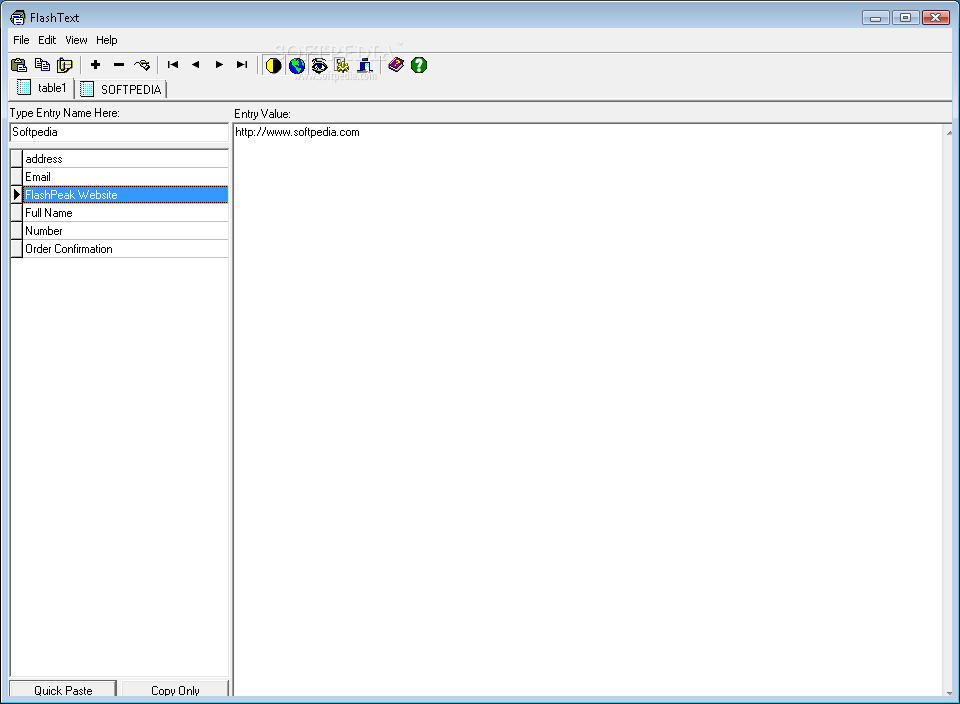Click the green question mark icon
The width and height of the screenshot is (960, 704).
[x=419, y=65]
